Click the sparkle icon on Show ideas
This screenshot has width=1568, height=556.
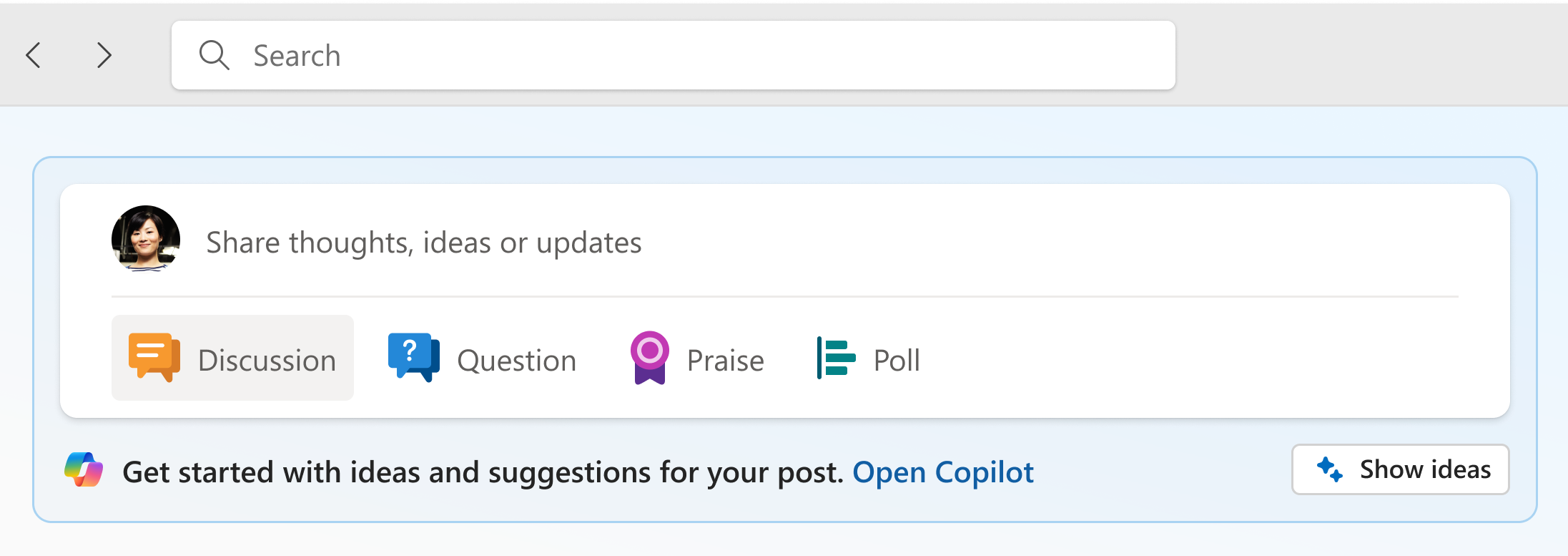[x=1331, y=469]
